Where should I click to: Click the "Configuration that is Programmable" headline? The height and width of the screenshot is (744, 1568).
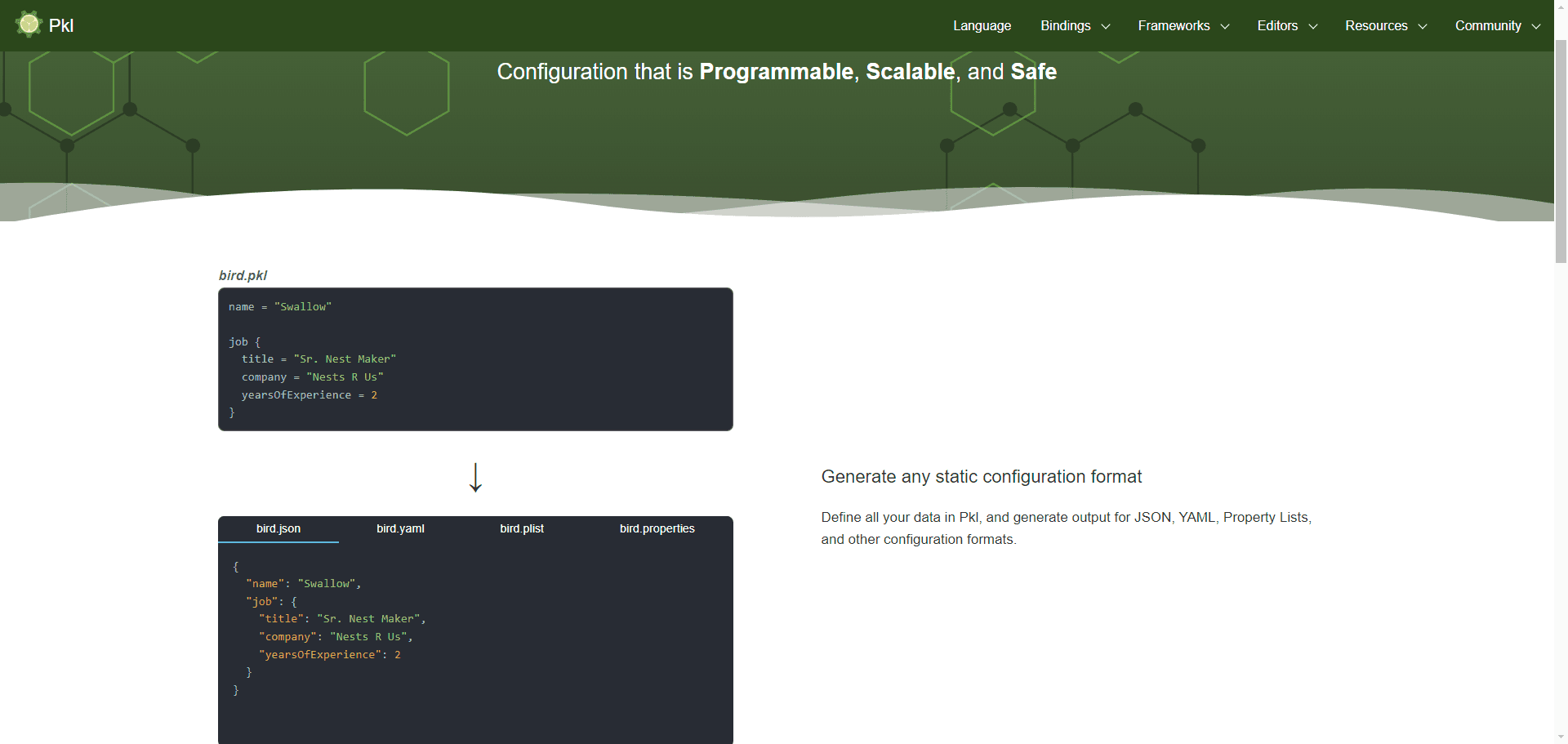tap(777, 72)
